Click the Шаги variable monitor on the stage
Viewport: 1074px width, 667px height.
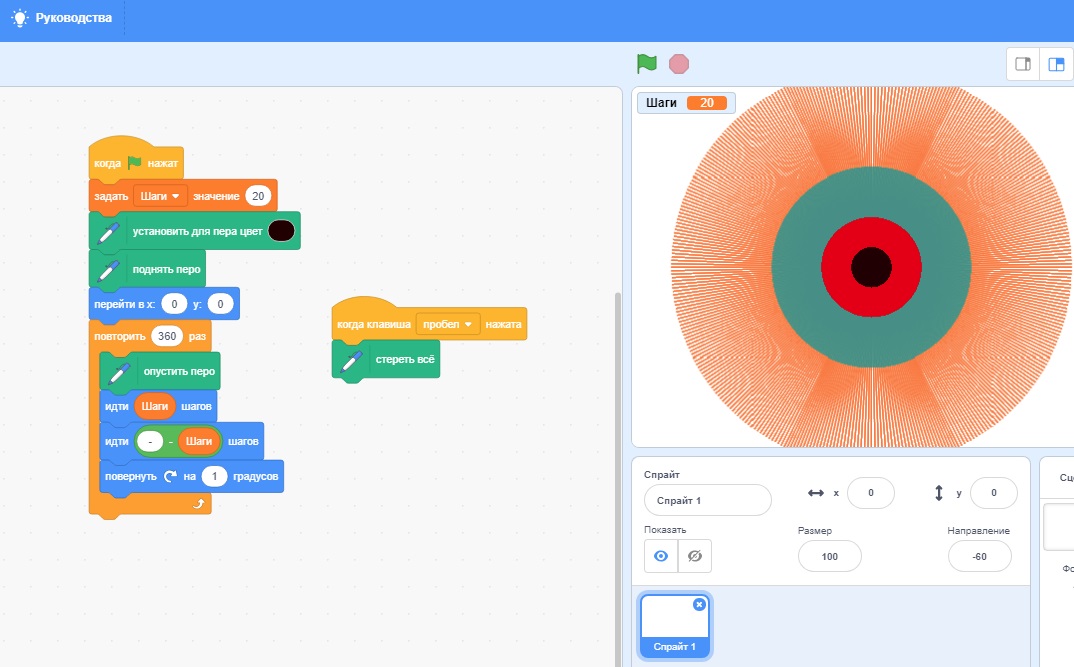tap(686, 103)
